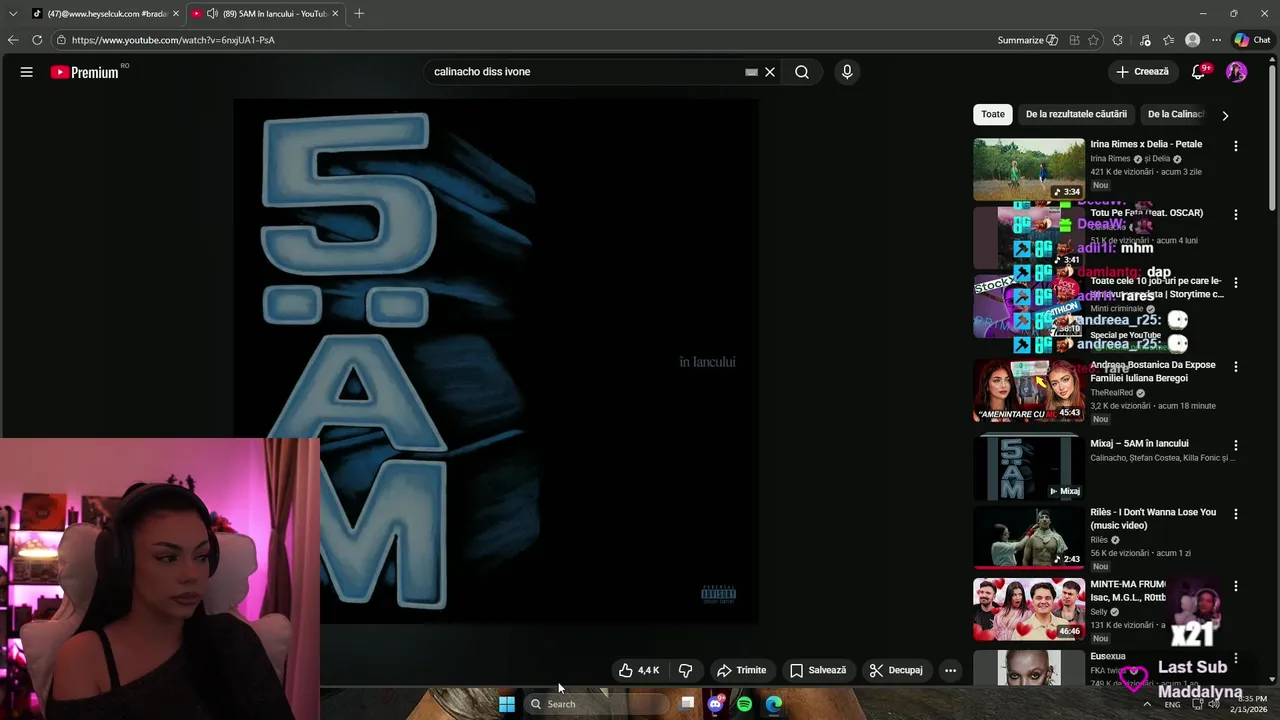Clear the search box with the X
This screenshot has height=720, width=1280.
tap(770, 72)
